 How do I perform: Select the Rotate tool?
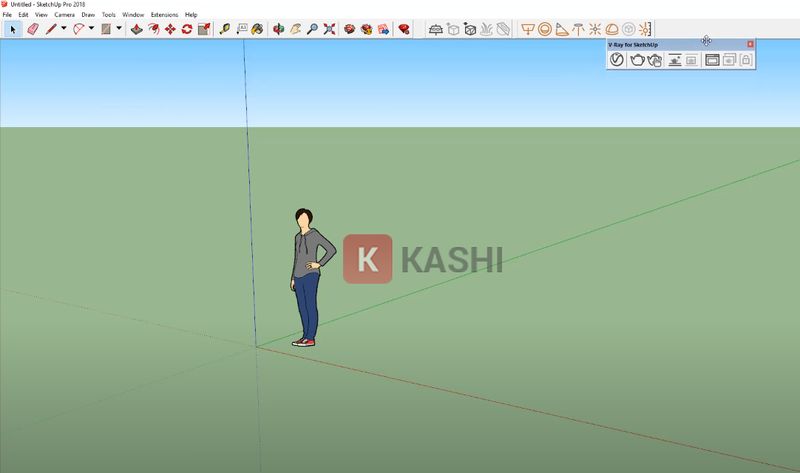pyautogui.click(x=187, y=29)
